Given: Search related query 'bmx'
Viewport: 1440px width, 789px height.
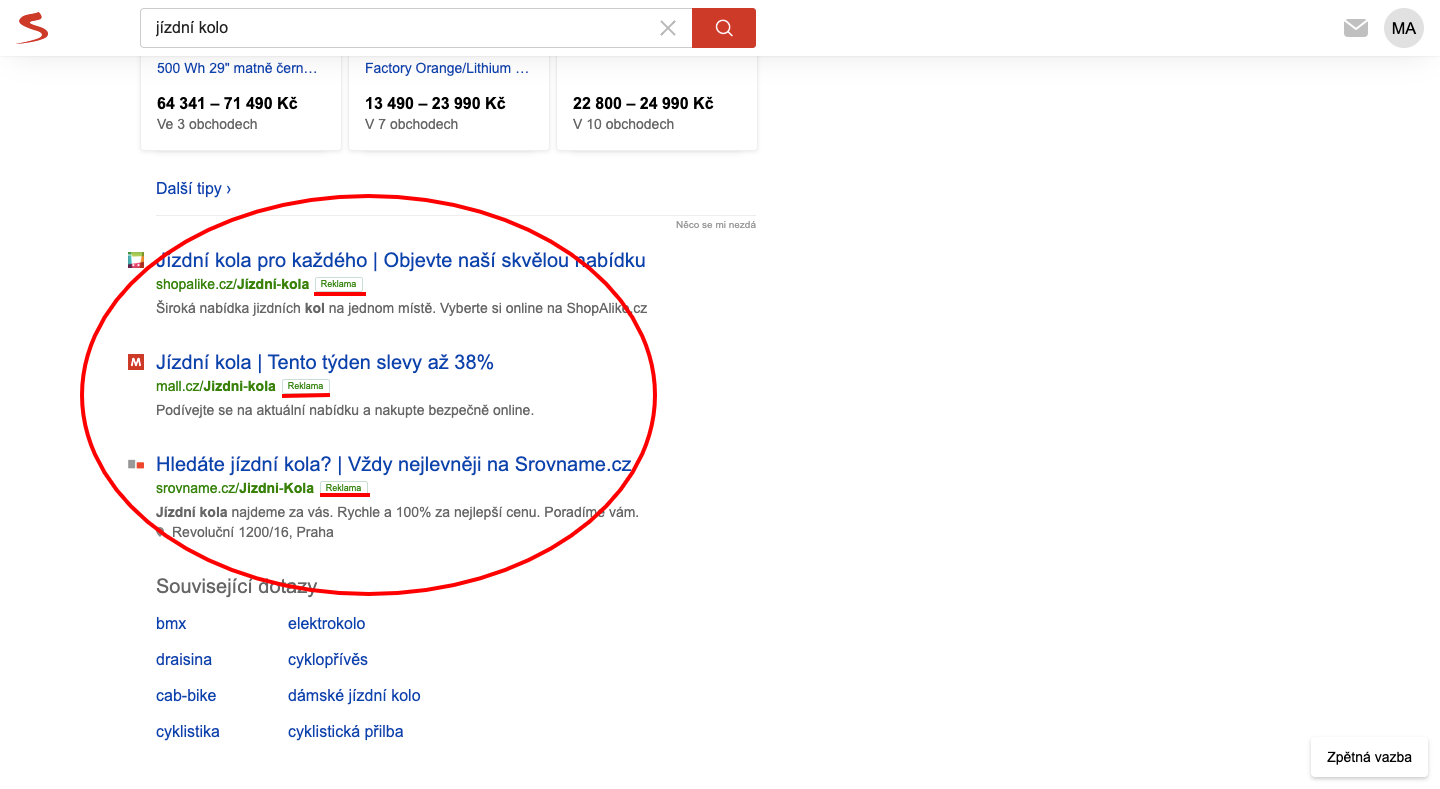Looking at the screenshot, I should (171, 623).
